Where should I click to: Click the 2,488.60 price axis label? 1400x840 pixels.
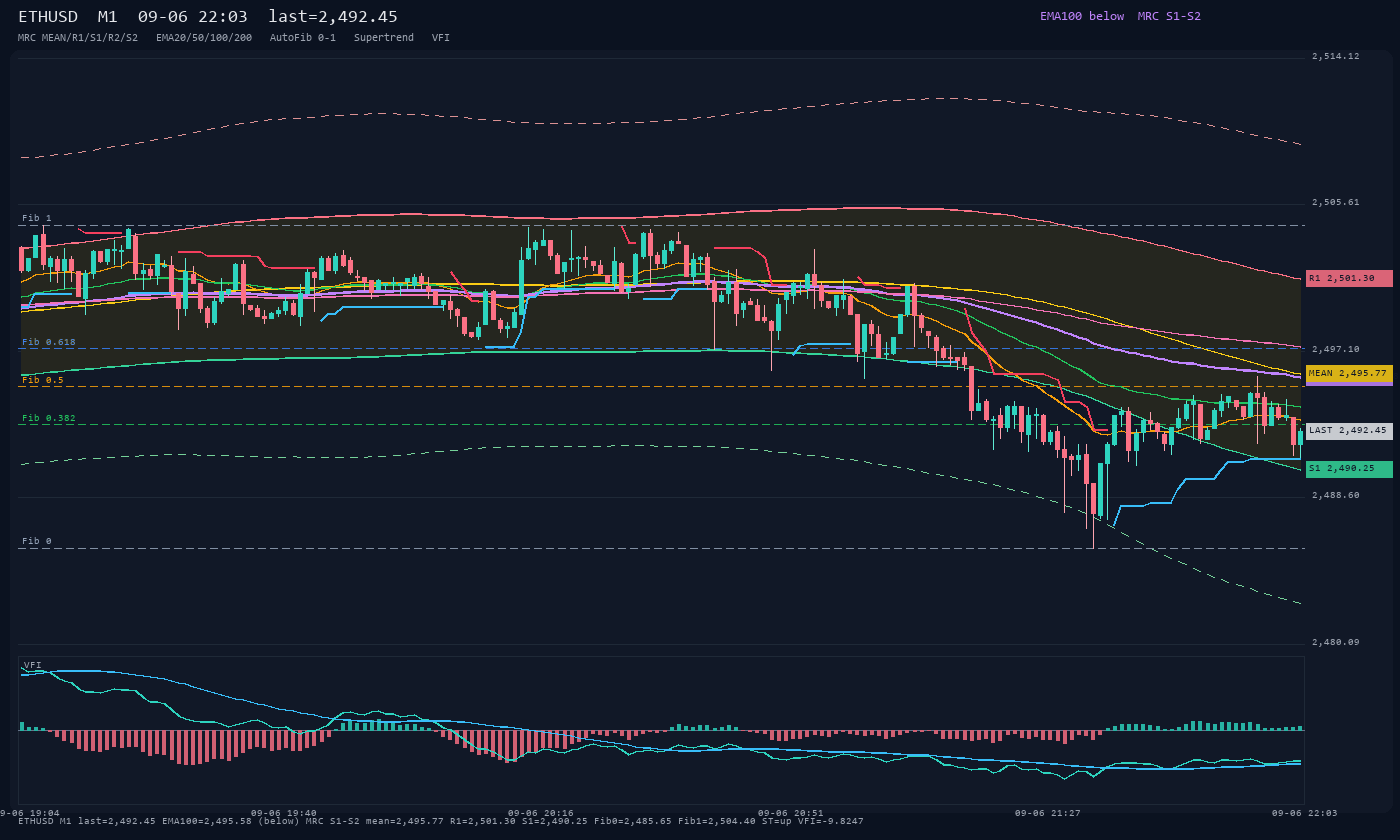(x=1336, y=496)
